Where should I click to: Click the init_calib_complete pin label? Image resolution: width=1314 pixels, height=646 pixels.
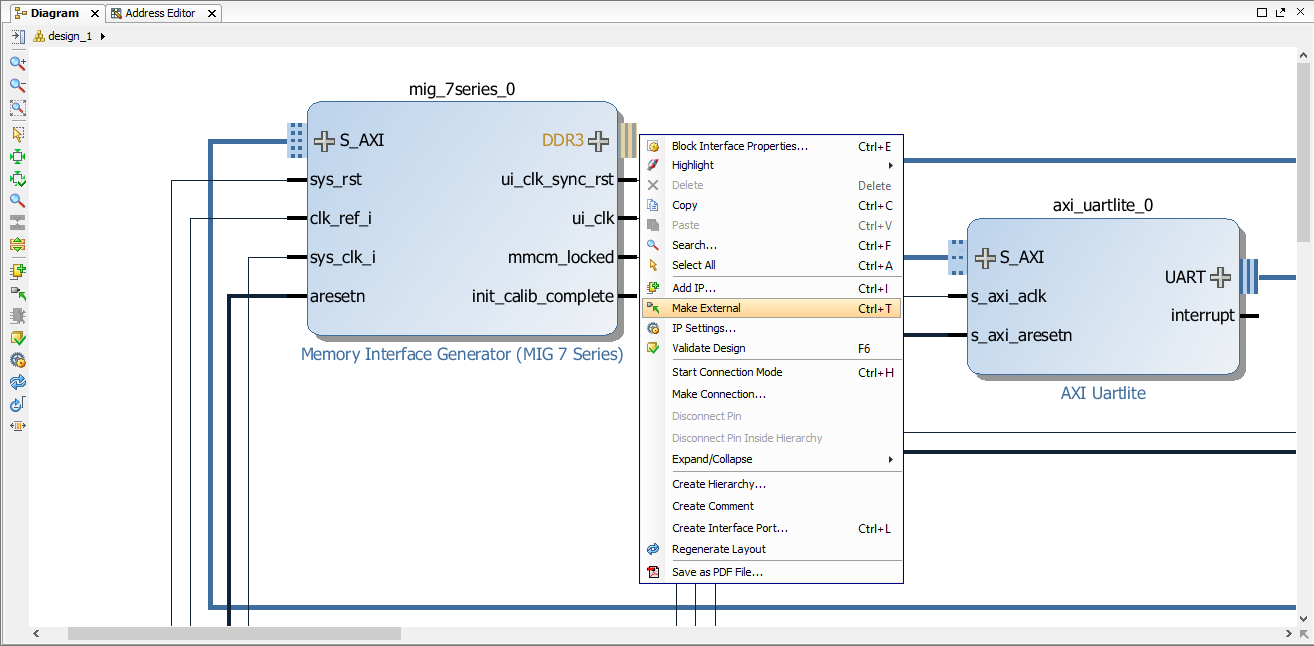click(x=543, y=296)
